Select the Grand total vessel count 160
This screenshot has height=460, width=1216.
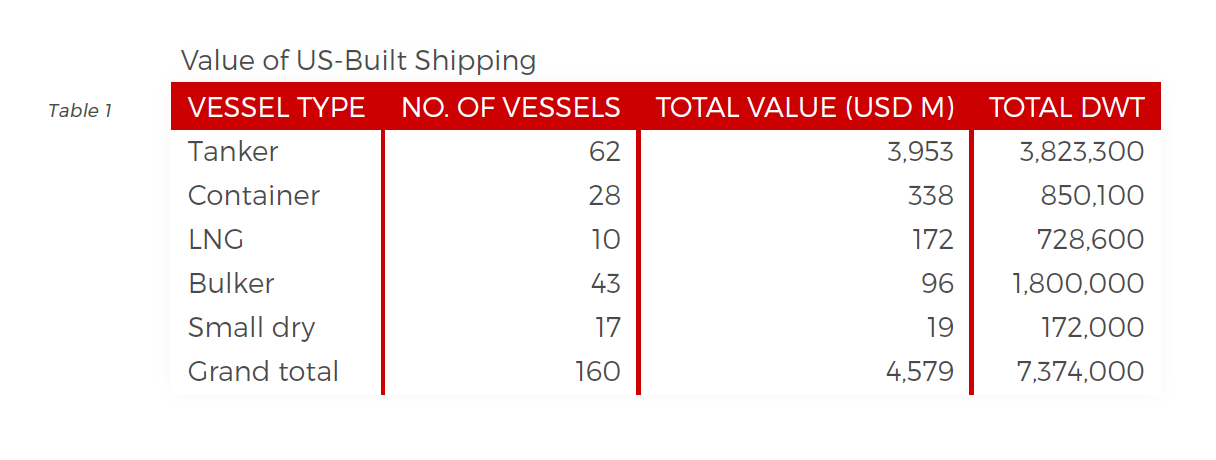pos(598,372)
